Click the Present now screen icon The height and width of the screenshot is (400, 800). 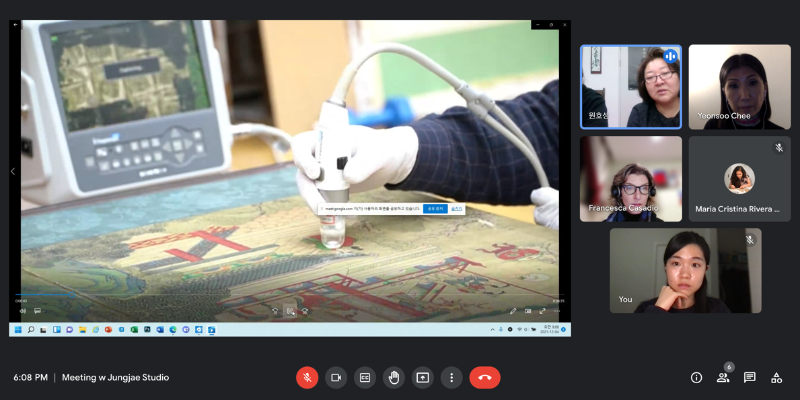click(x=422, y=378)
